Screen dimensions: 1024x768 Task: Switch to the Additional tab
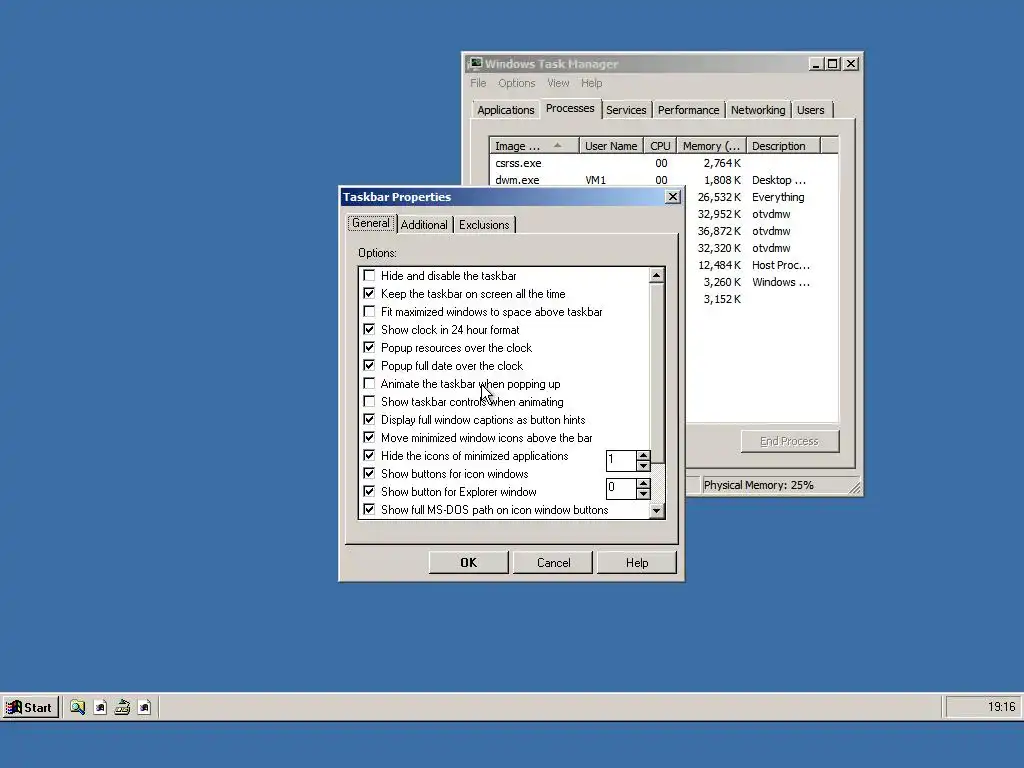pos(424,225)
